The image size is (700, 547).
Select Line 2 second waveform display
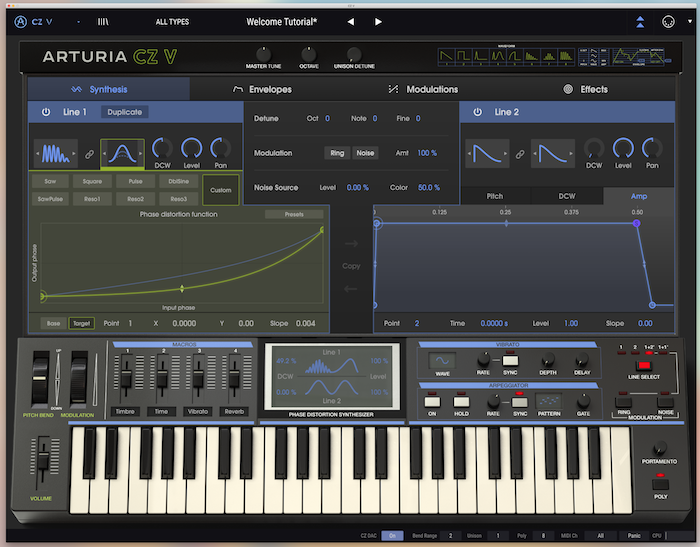click(553, 154)
